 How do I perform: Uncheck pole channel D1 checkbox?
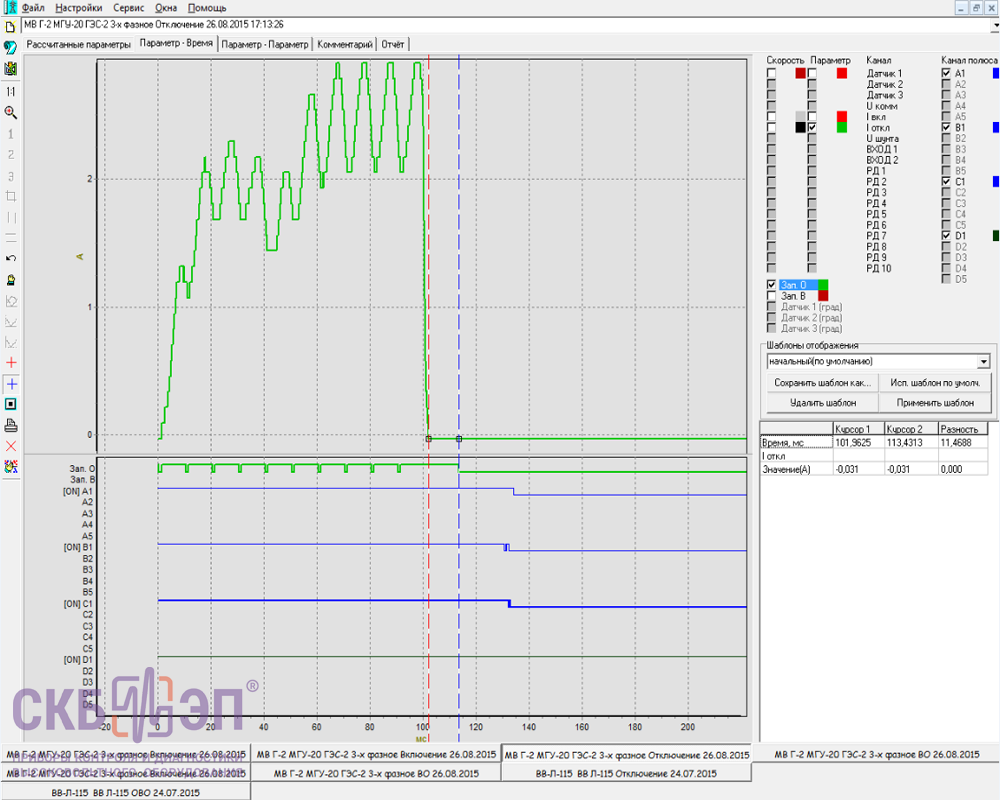pos(946,236)
